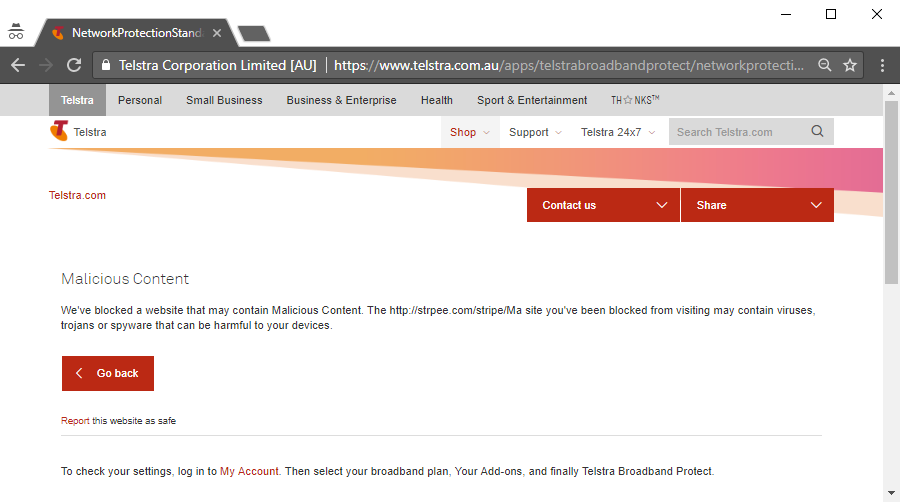Click the Telstra Corporation Limited [AU] certificate label

pos(218,65)
